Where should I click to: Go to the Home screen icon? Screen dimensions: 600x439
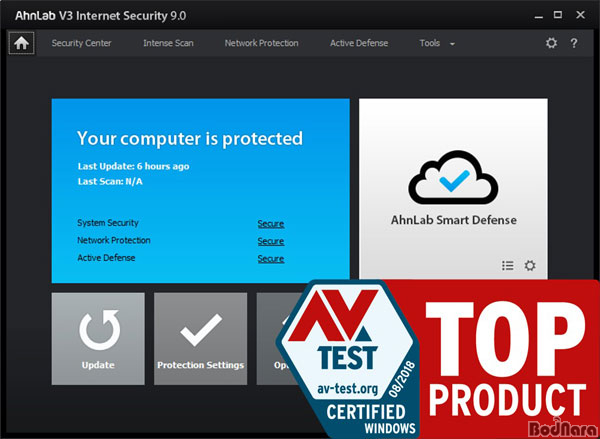(21, 43)
